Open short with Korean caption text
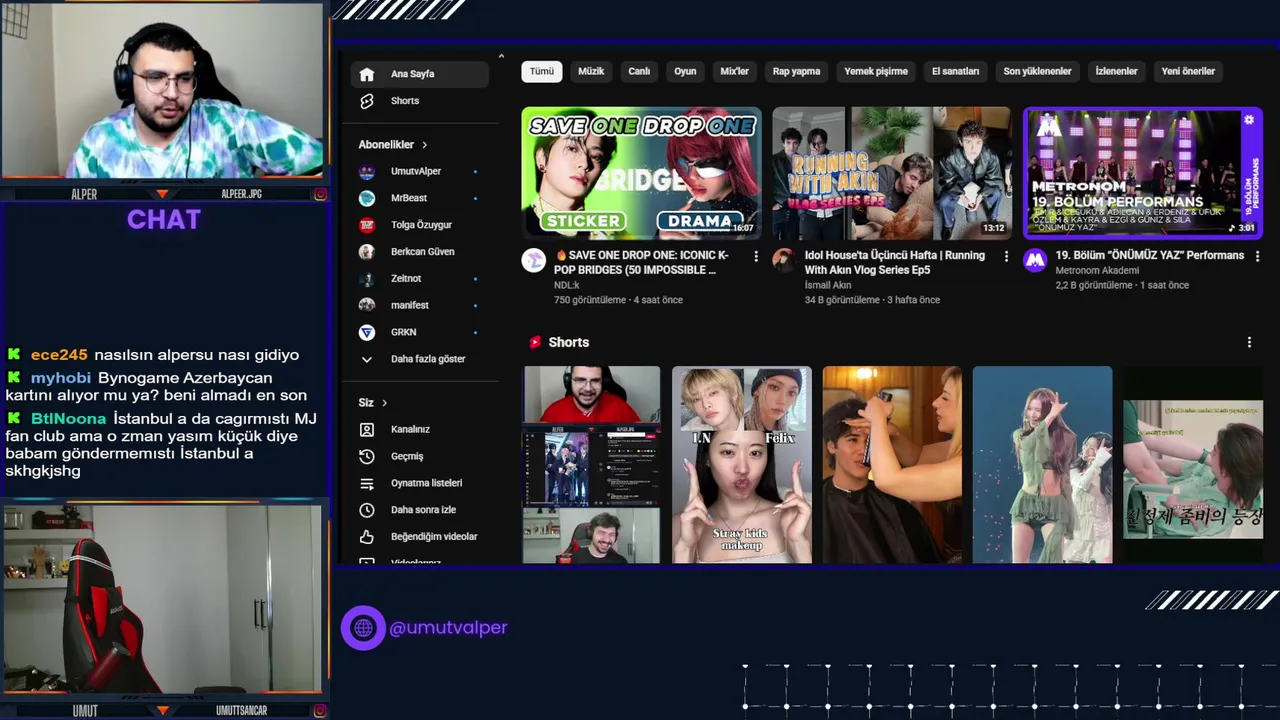 pos(1193,465)
